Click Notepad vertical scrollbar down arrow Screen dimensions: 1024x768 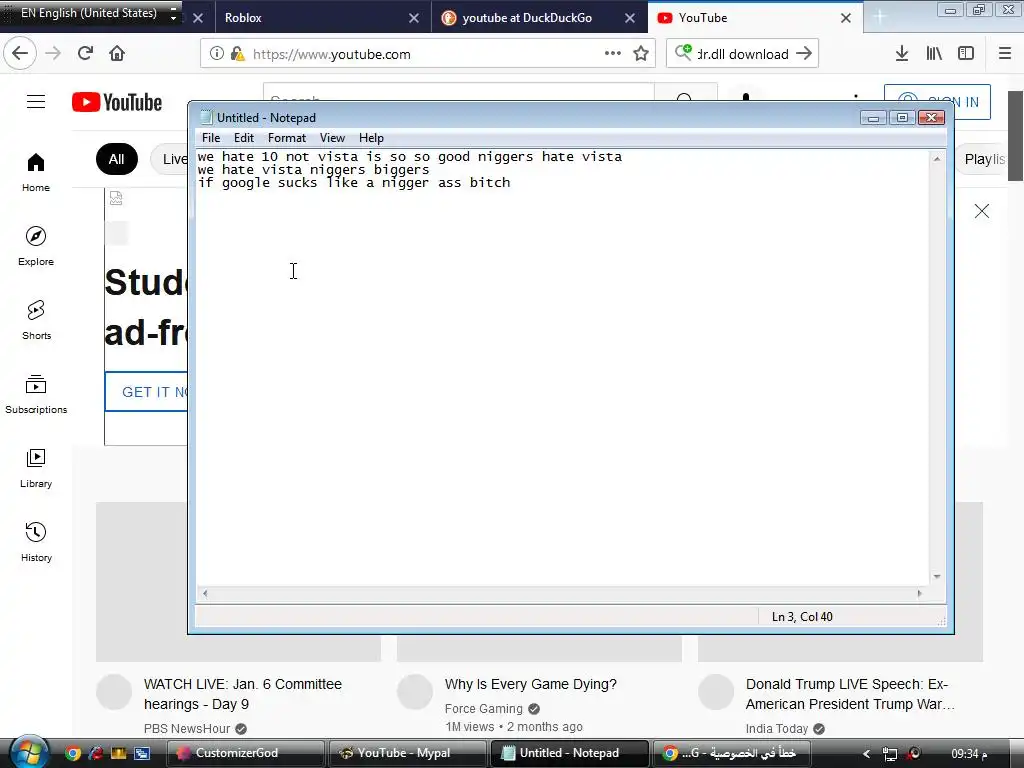936,577
